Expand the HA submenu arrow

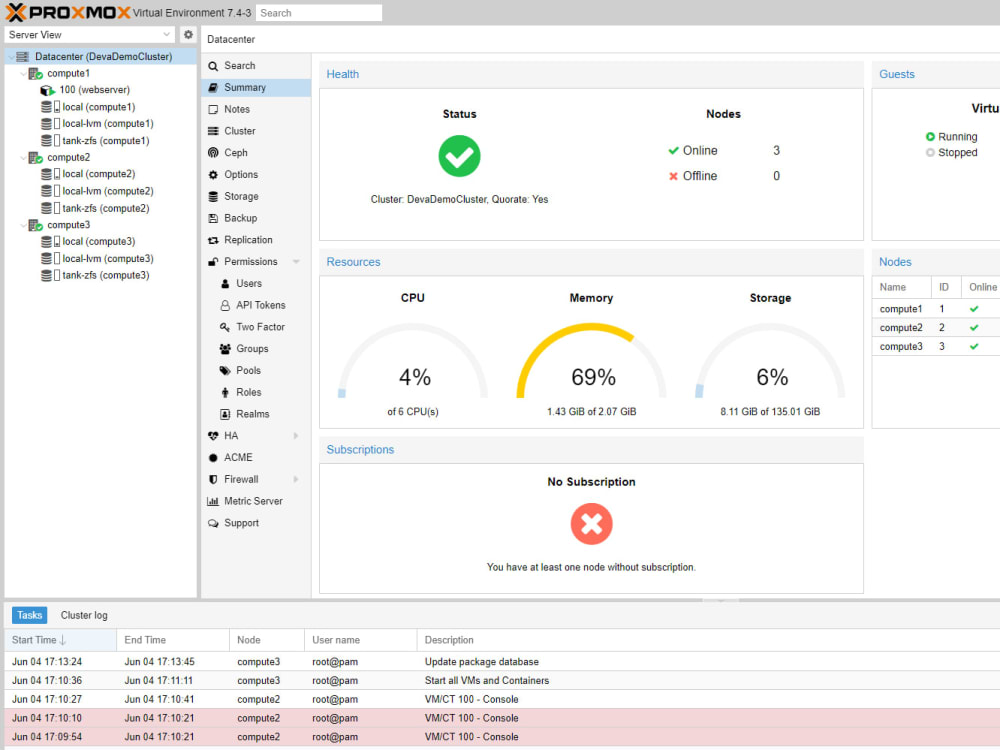(x=296, y=436)
